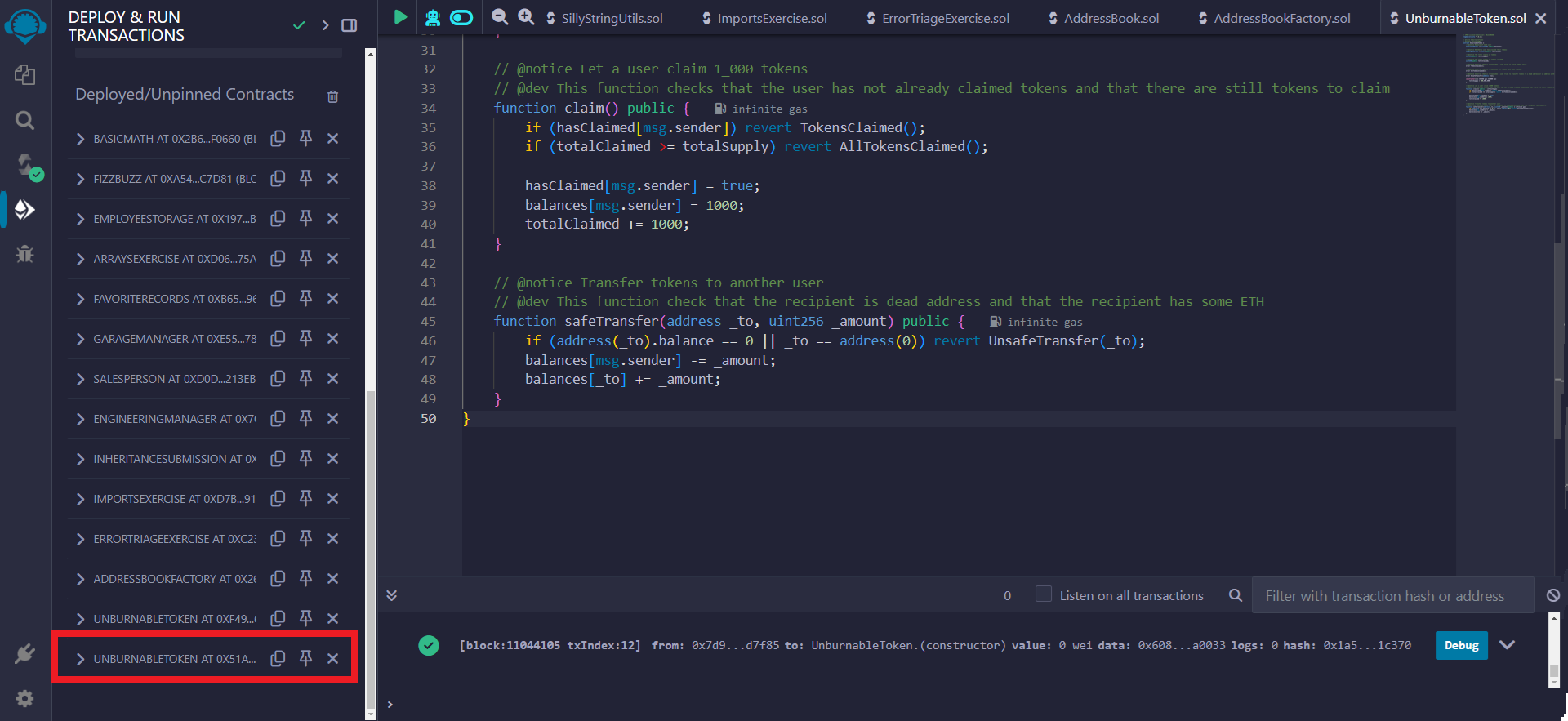Clear all deployed contracts trash icon

click(x=332, y=96)
